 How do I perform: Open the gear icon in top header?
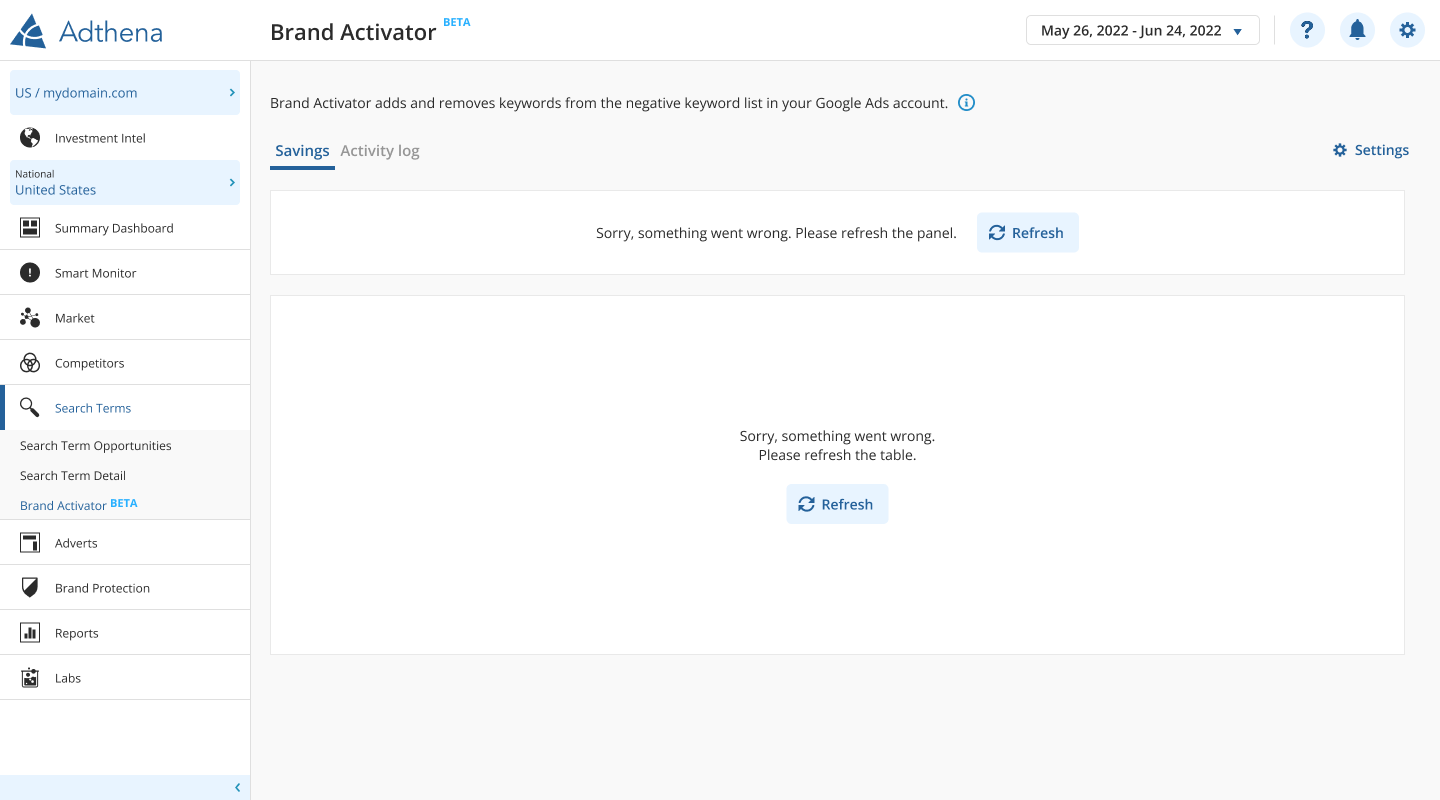click(1407, 30)
